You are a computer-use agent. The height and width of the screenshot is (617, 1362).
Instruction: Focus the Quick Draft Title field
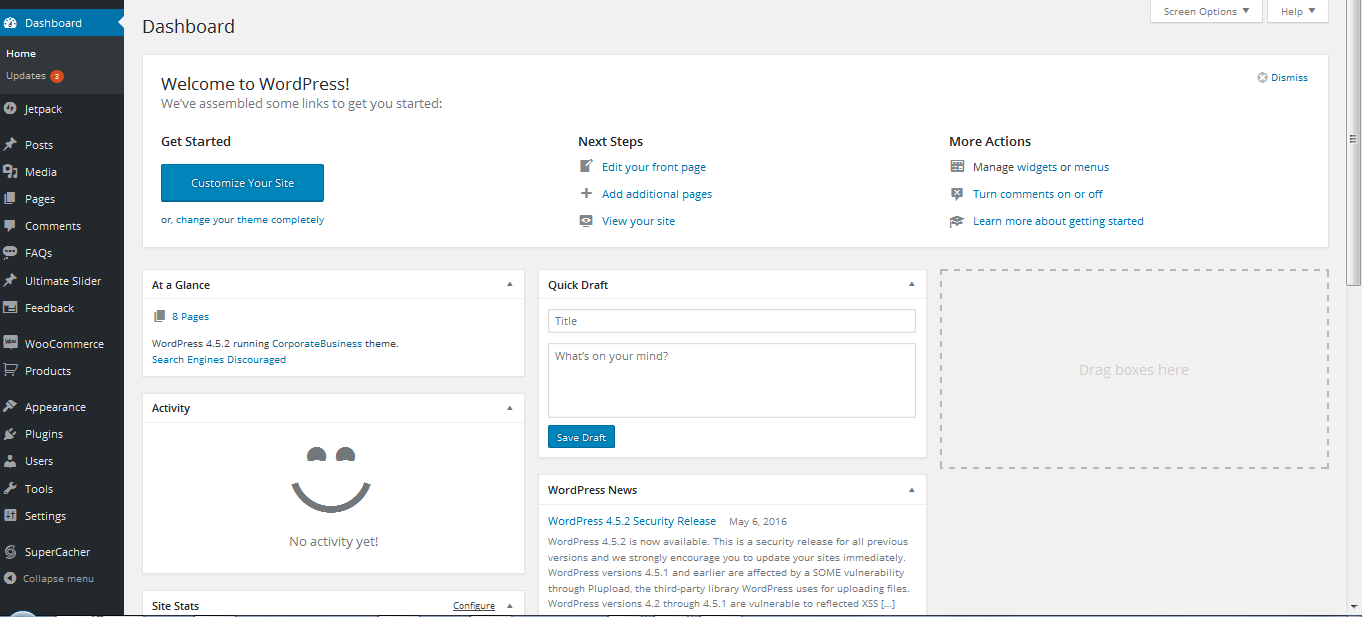[x=732, y=321]
